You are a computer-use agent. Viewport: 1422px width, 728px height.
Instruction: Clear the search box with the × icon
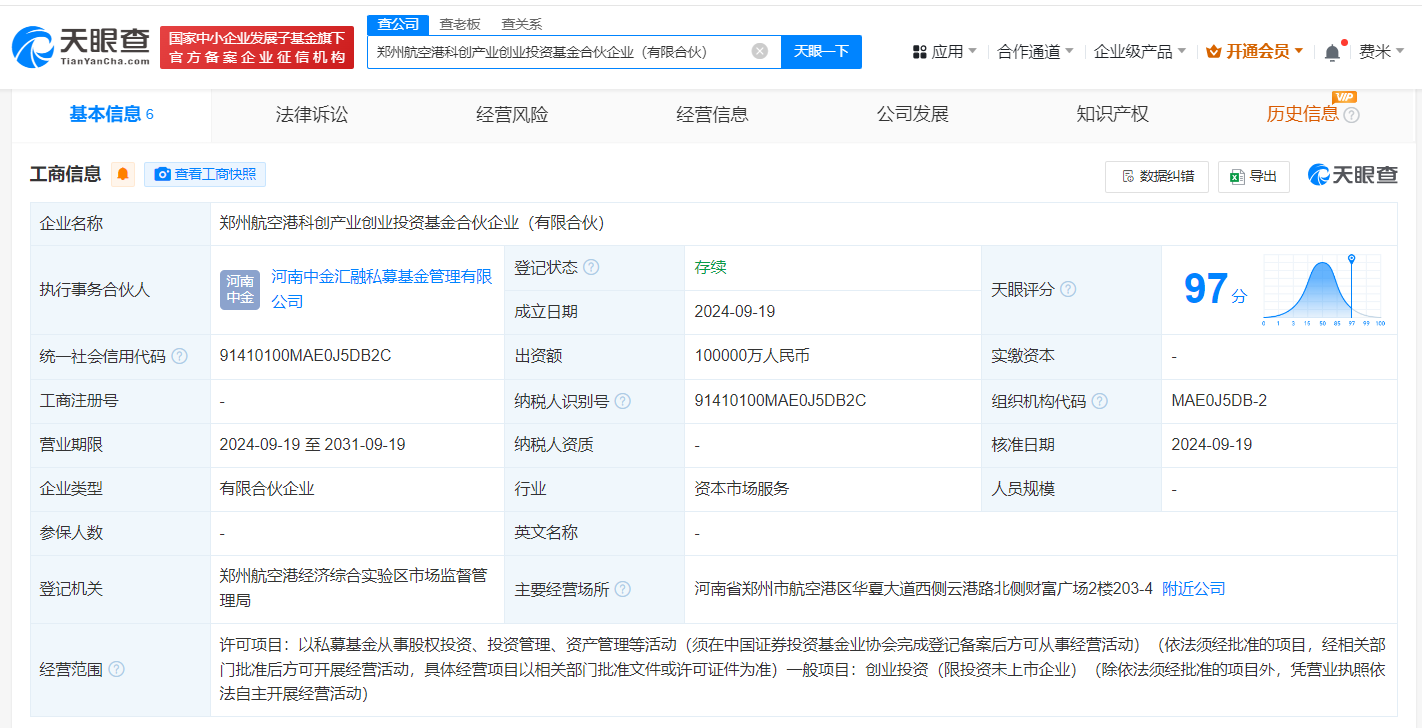(757, 51)
